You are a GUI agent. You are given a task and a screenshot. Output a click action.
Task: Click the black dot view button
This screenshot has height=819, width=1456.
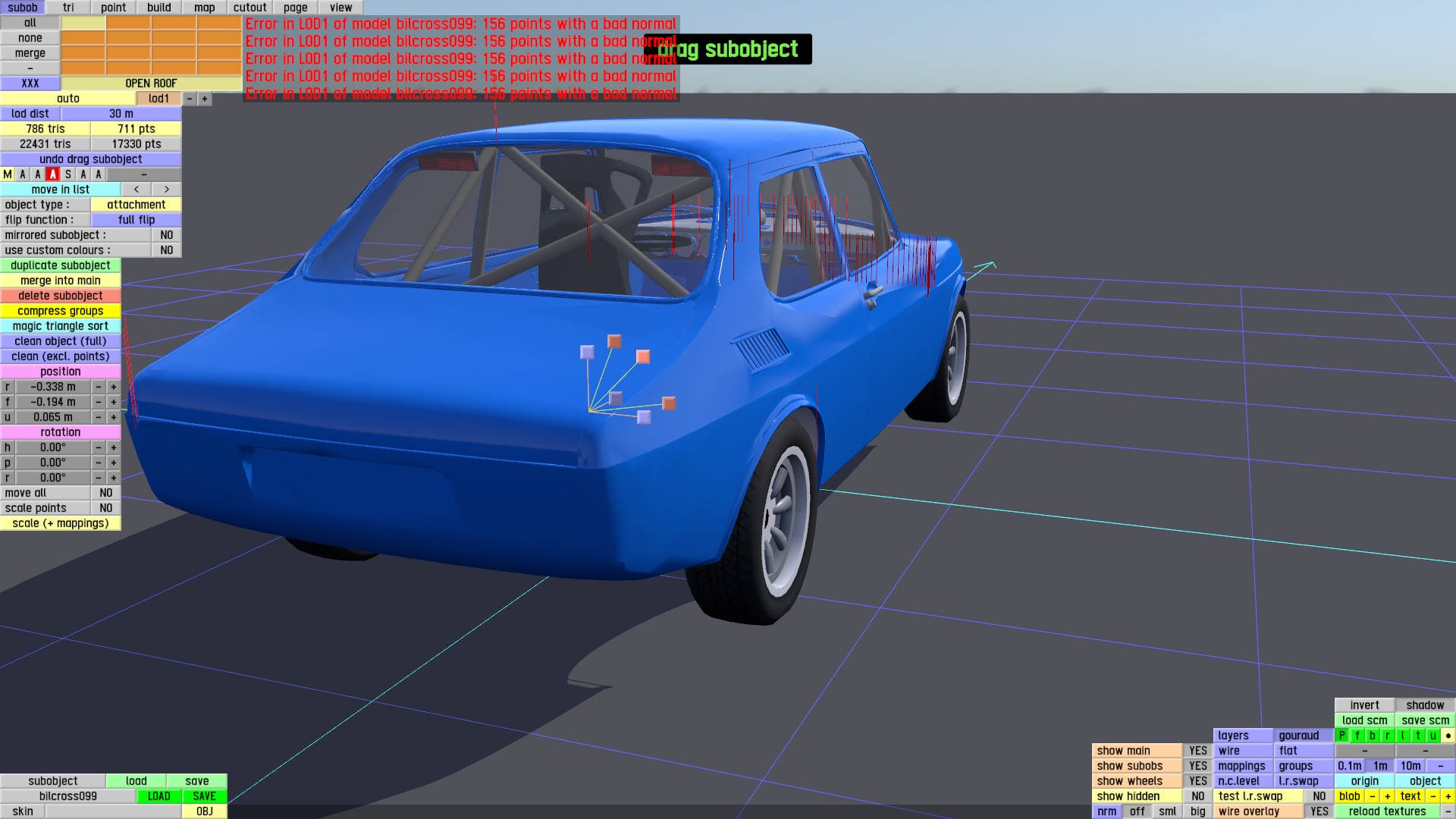tap(1448, 736)
